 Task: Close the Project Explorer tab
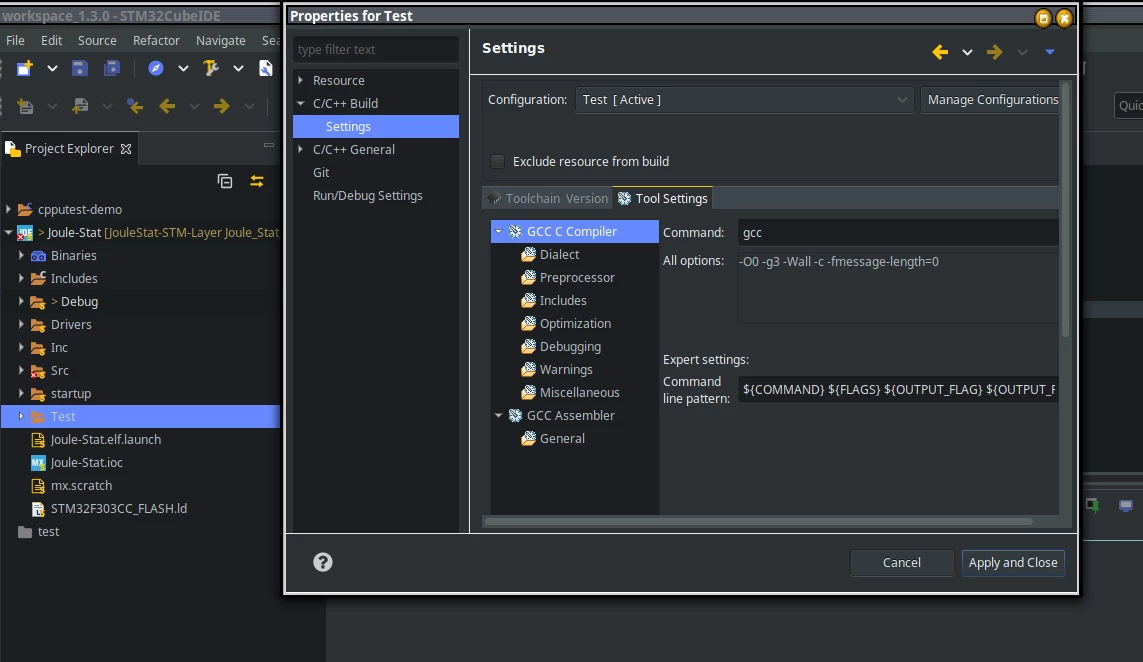125,149
